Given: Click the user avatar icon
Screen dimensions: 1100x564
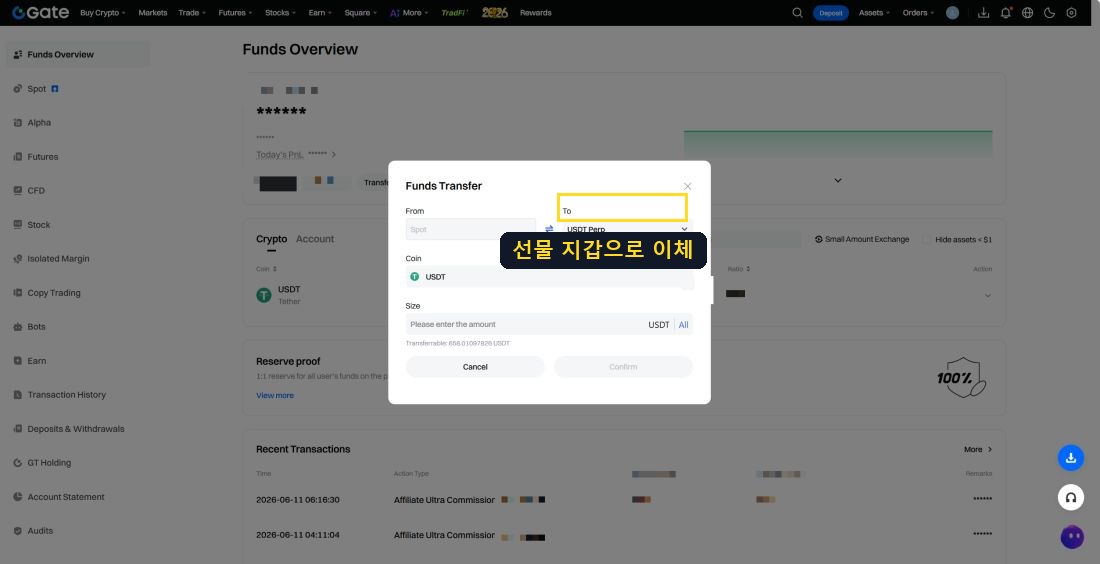Looking at the screenshot, I should [952, 13].
